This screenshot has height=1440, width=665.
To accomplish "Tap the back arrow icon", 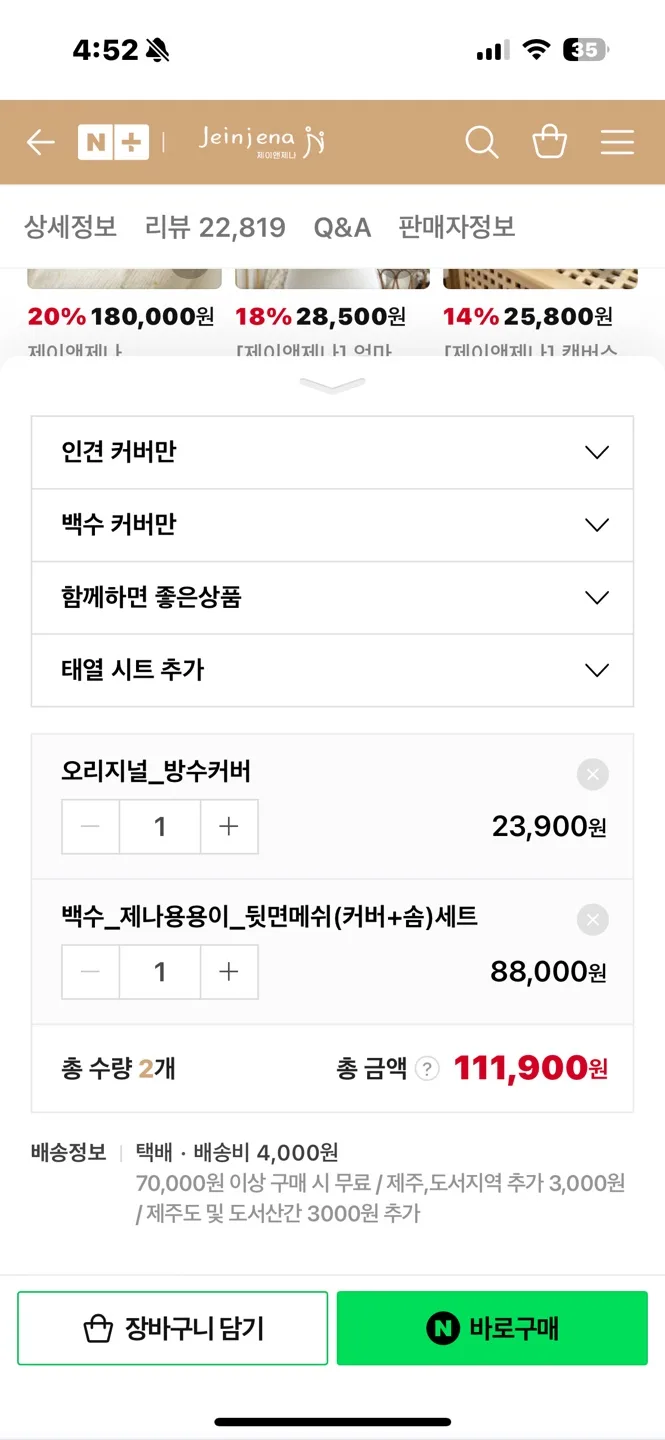I will click(x=40, y=143).
